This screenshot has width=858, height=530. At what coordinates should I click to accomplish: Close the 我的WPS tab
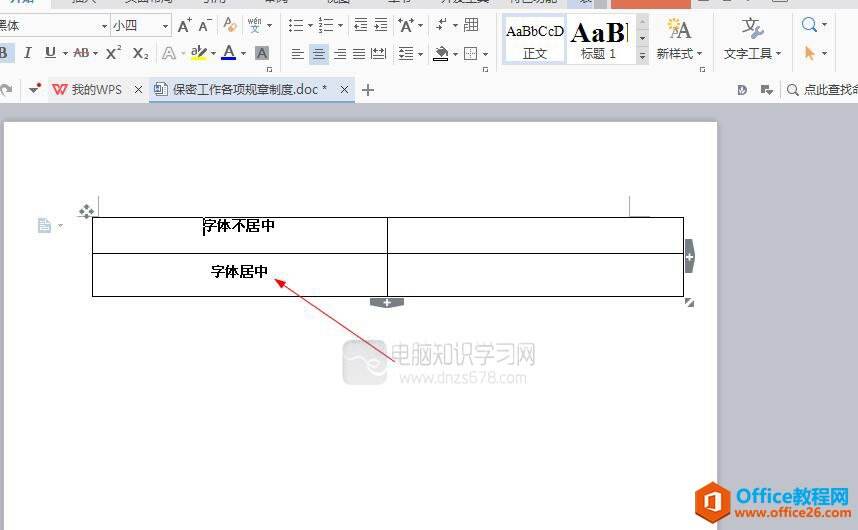point(138,89)
